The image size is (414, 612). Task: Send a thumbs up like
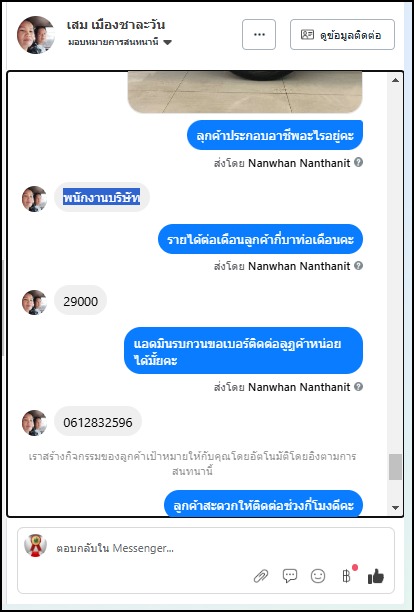[376, 576]
